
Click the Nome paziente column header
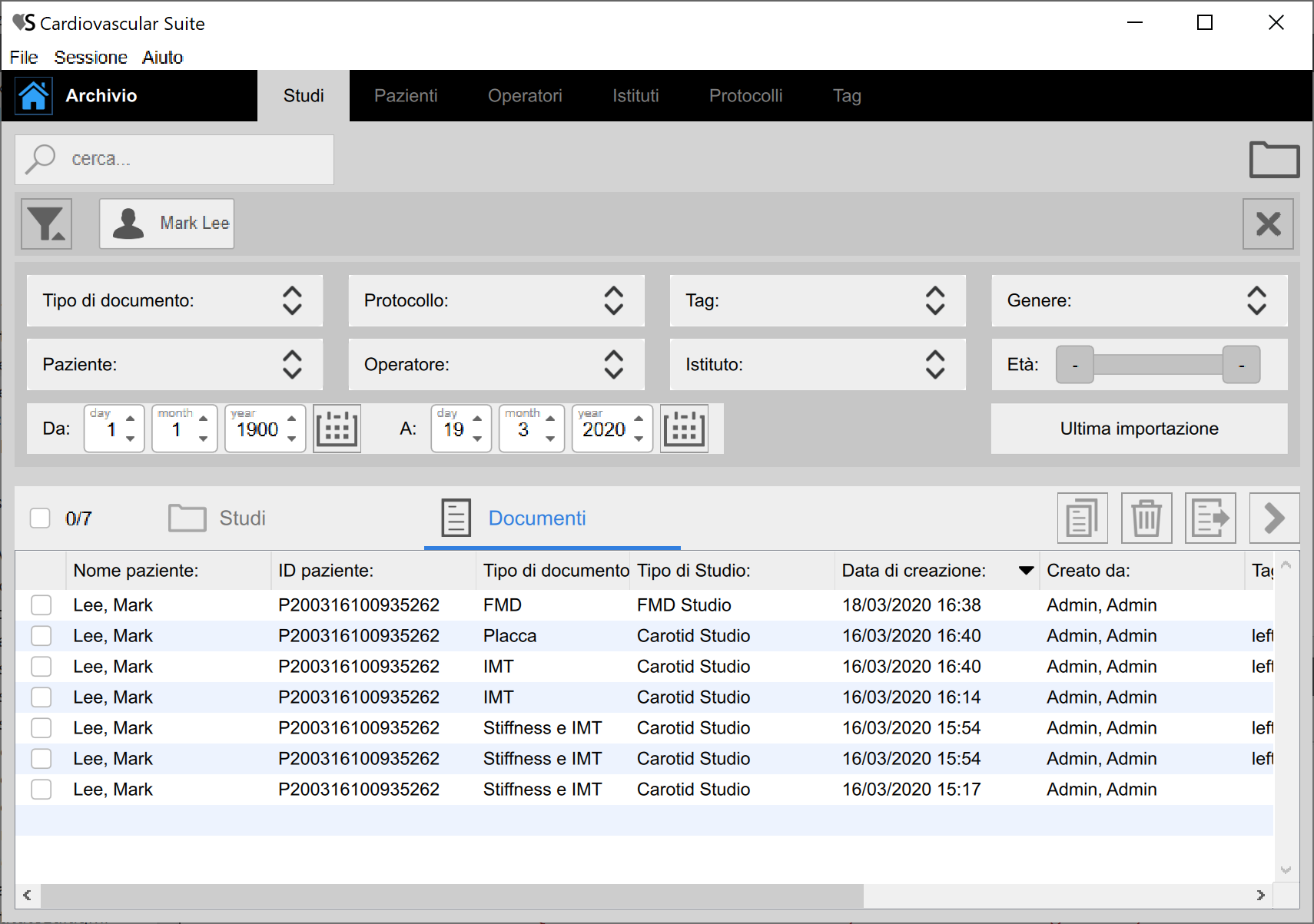(x=168, y=571)
